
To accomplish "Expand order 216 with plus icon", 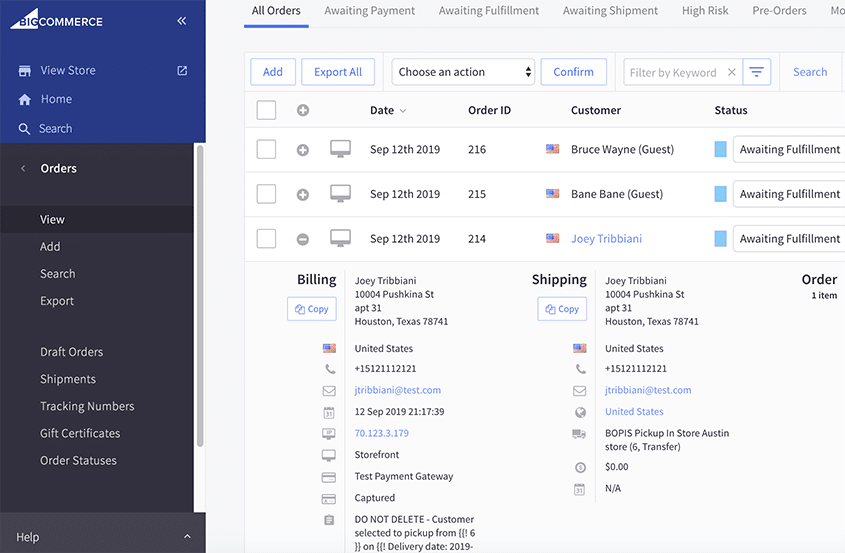I will click(x=303, y=150).
